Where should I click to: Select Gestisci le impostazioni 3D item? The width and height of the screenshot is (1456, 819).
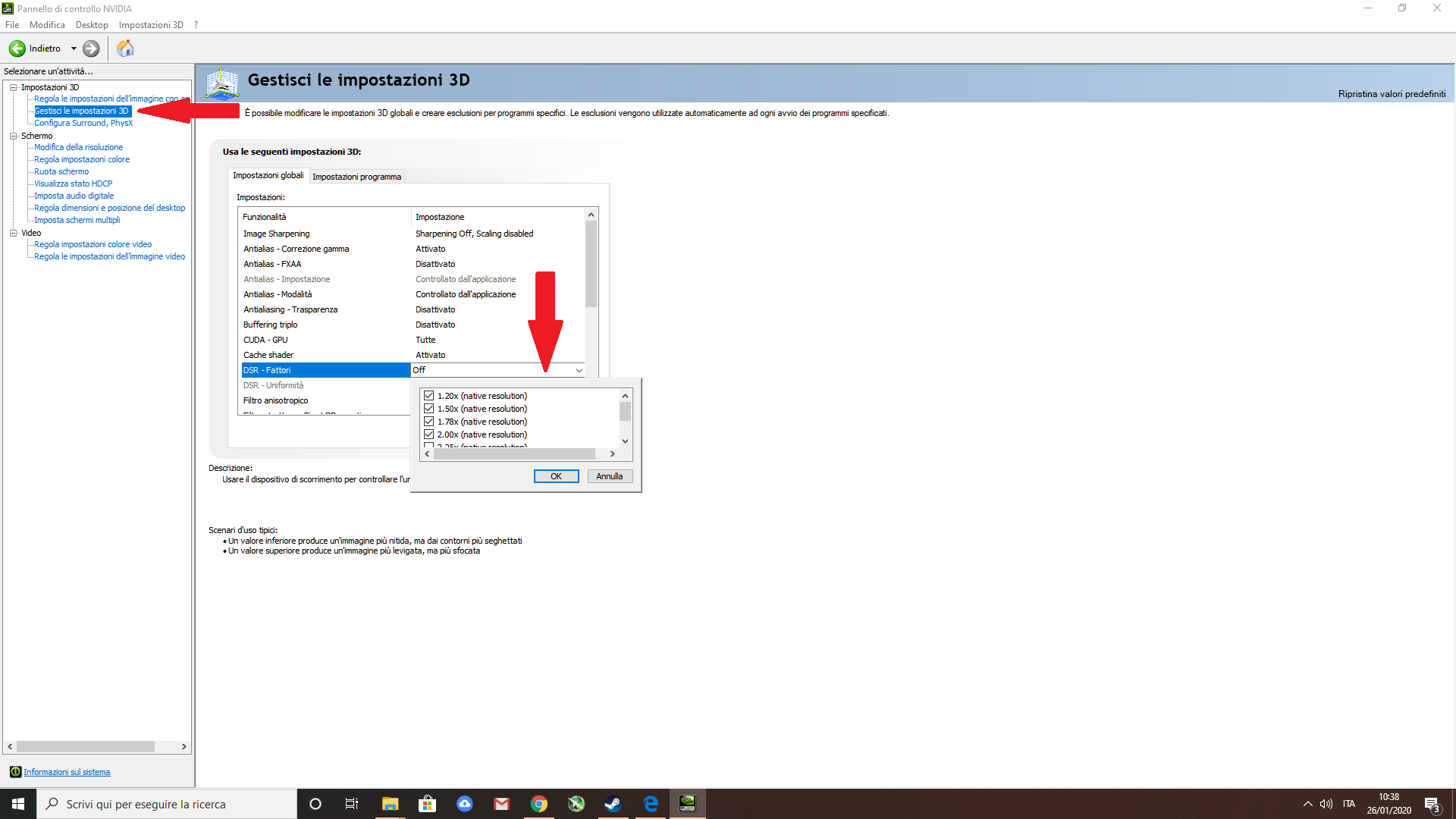[x=82, y=111]
